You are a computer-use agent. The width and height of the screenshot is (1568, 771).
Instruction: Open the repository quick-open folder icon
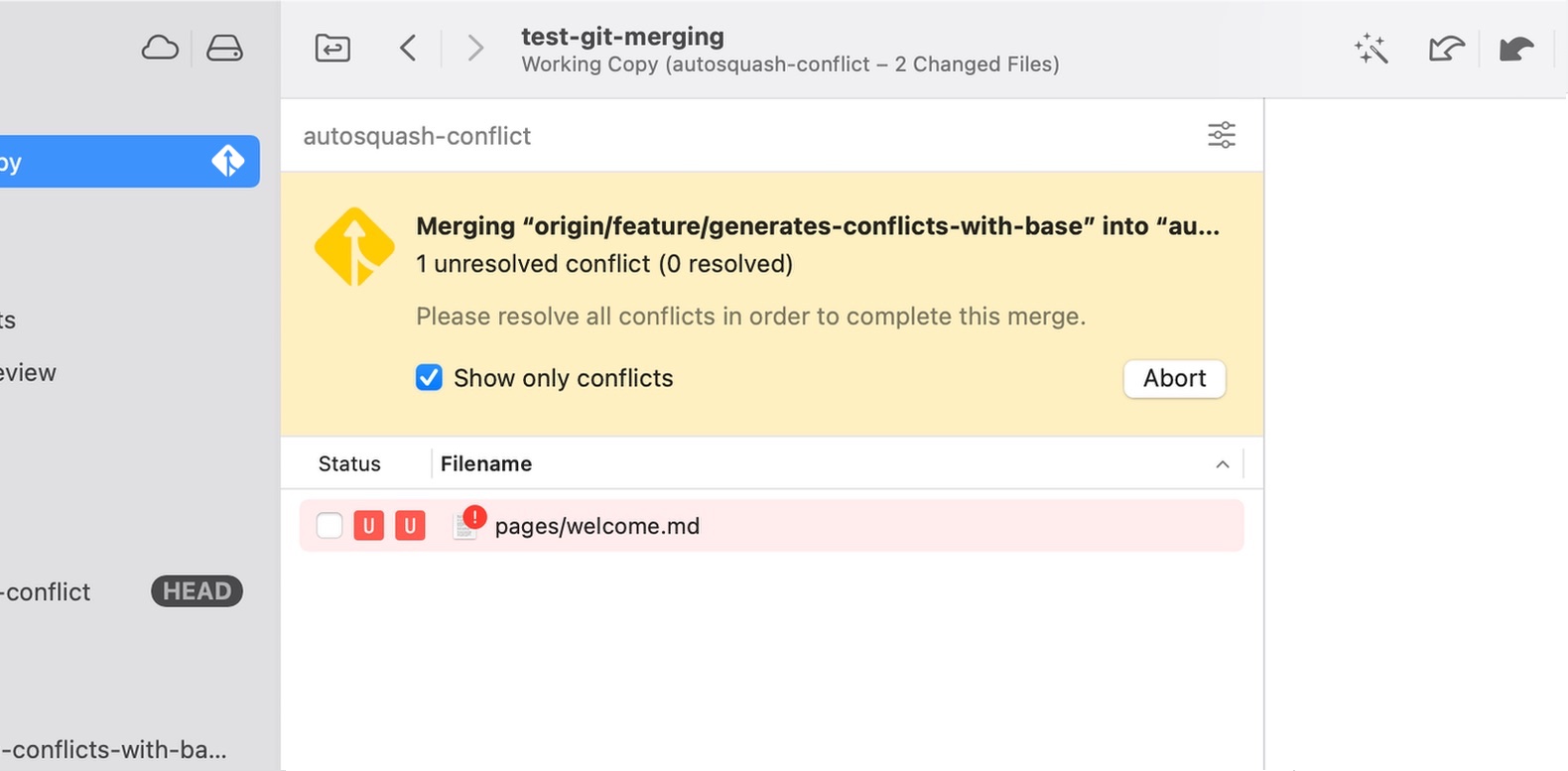pyautogui.click(x=332, y=48)
